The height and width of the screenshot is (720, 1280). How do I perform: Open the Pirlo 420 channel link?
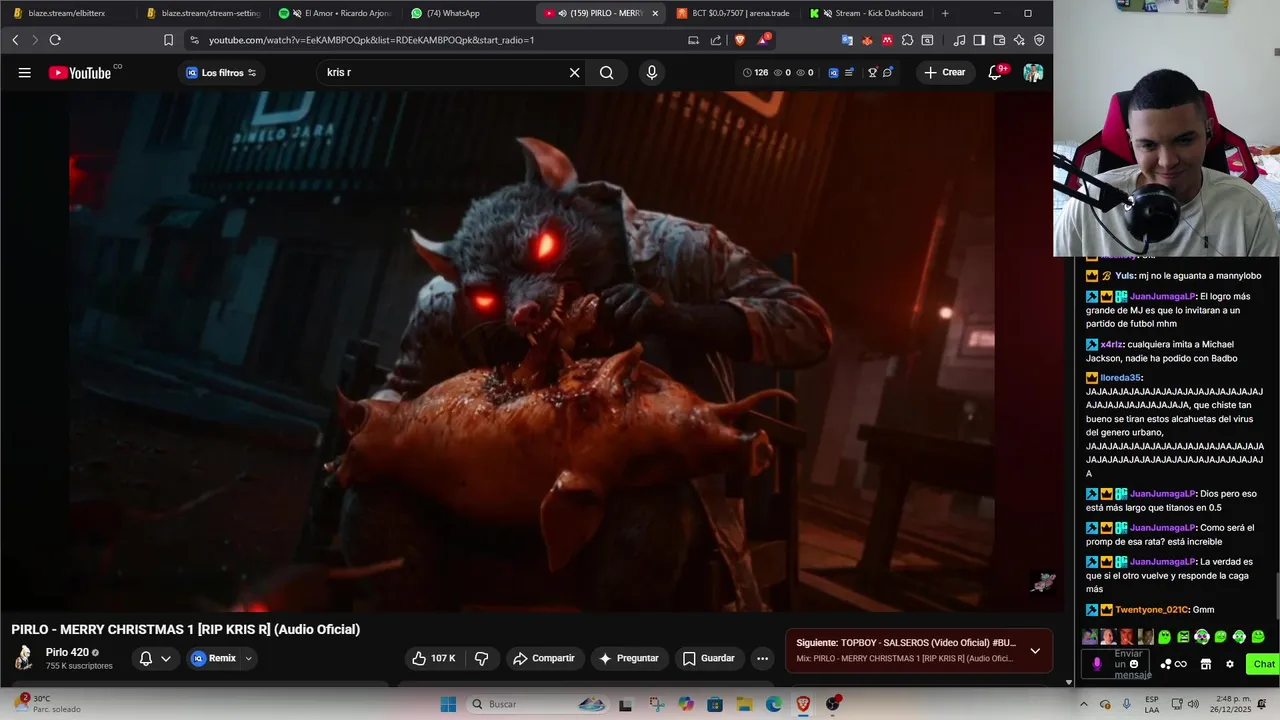point(67,652)
